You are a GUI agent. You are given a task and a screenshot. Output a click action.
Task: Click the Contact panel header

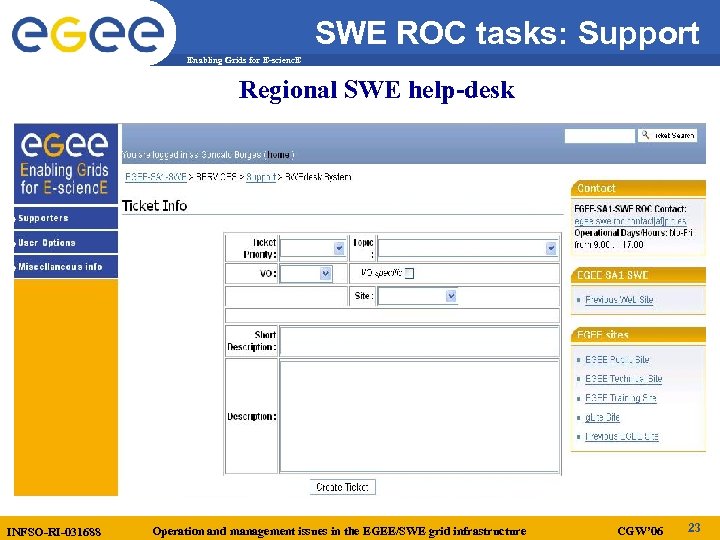tap(638, 188)
